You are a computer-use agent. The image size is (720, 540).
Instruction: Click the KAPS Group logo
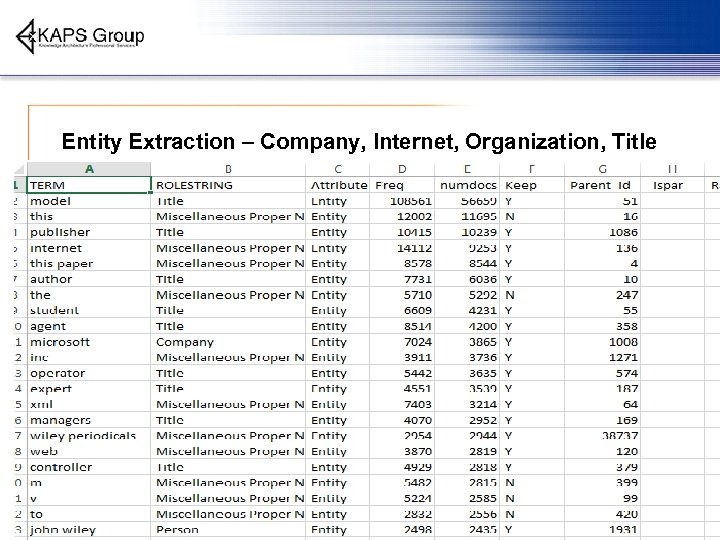tap(80, 37)
